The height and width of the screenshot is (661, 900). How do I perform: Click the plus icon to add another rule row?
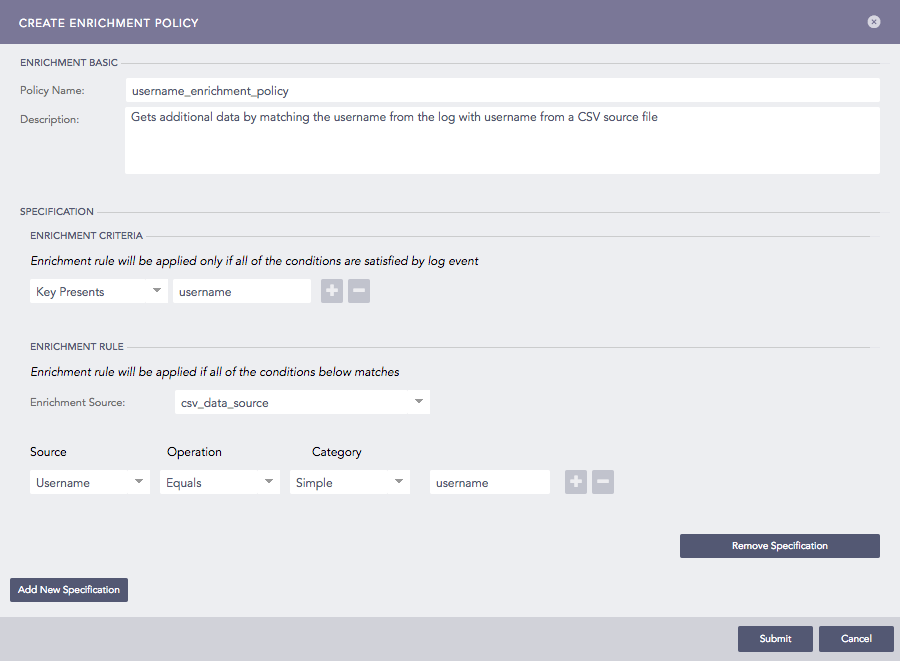[x=575, y=482]
